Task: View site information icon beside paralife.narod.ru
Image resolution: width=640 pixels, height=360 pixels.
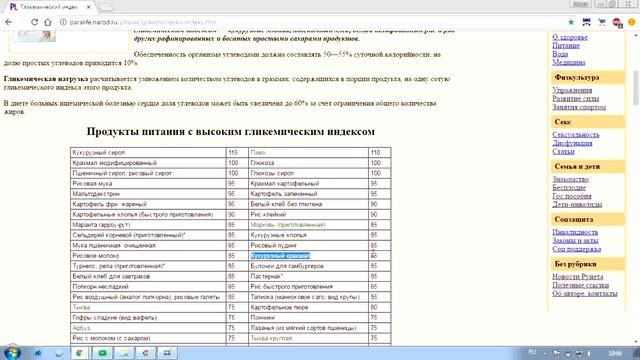Action: click(63, 22)
